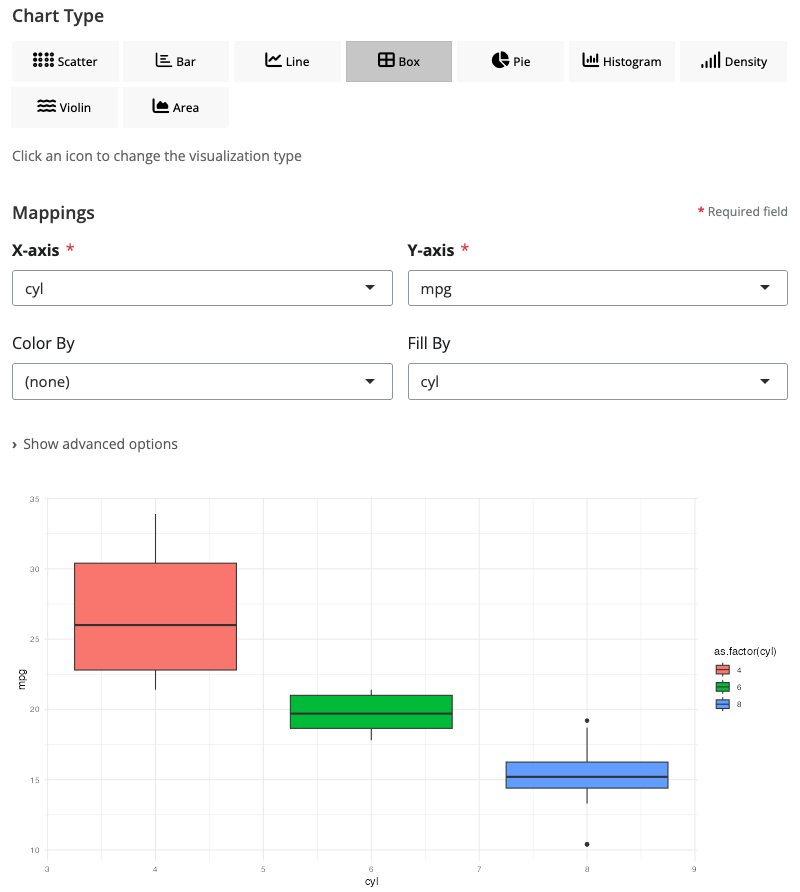This screenshot has height=892, width=800.
Task: Click the green legend swatch for 6
Action: pos(722,687)
